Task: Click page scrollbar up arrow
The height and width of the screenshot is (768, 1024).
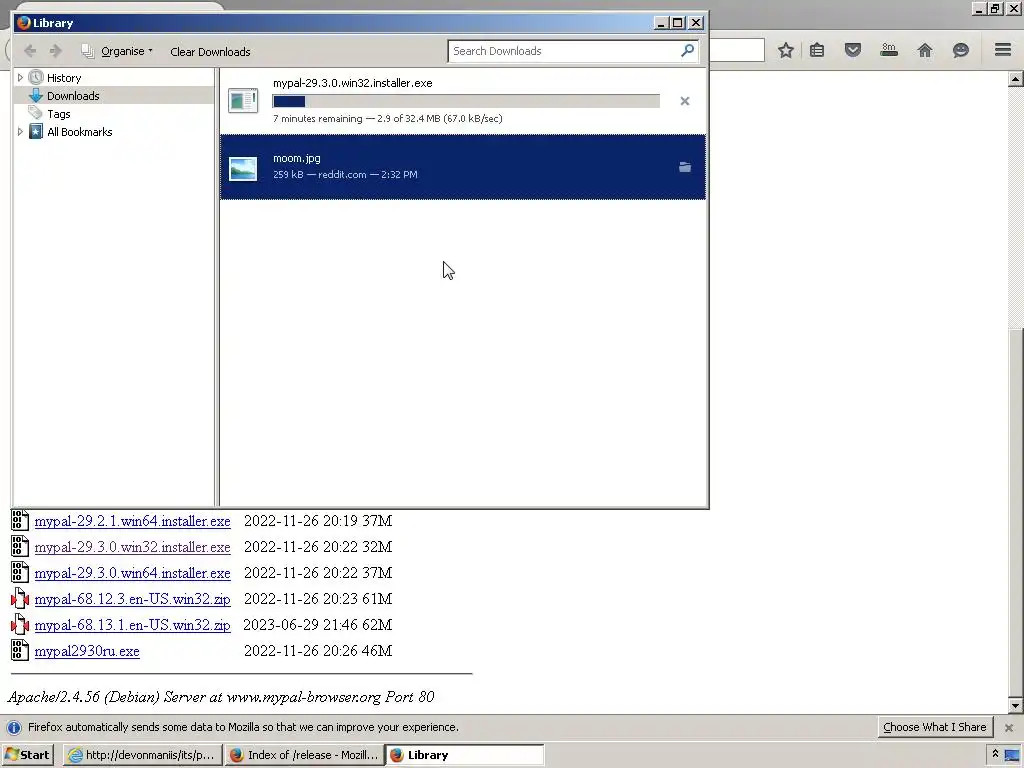Action: pos(1015,80)
